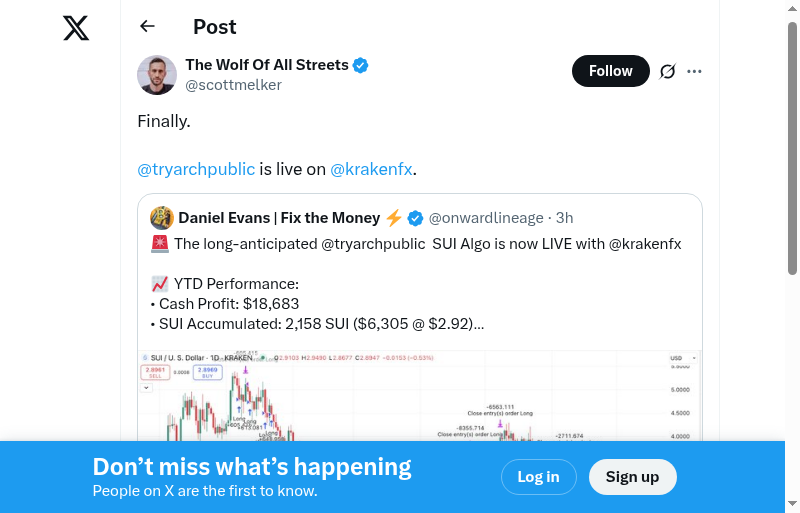Click Daniel Evans avatar in quoted post
This screenshot has width=800, height=513.
[x=162, y=218]
